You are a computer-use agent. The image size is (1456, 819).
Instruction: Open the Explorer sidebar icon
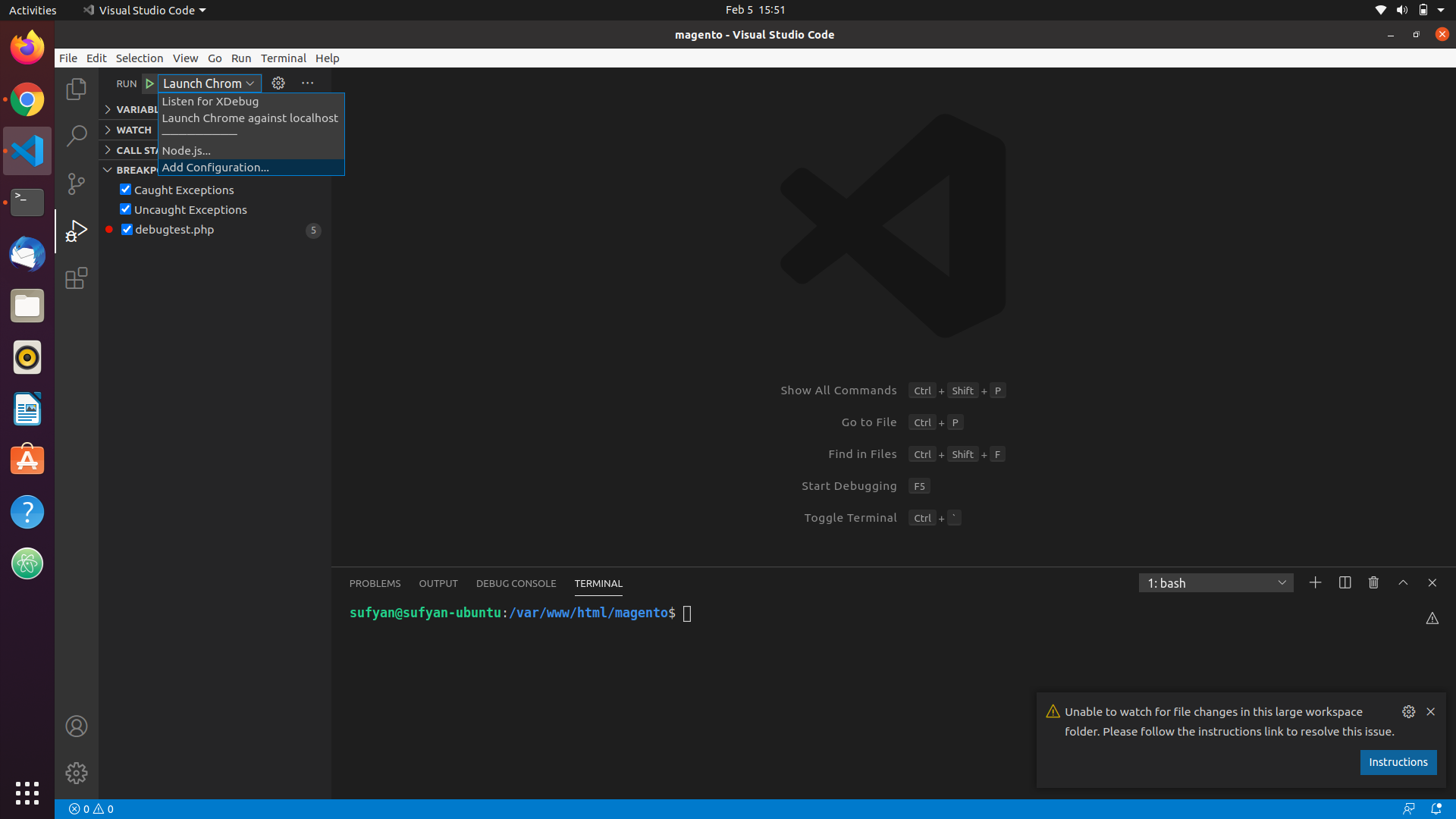[76, 89]
